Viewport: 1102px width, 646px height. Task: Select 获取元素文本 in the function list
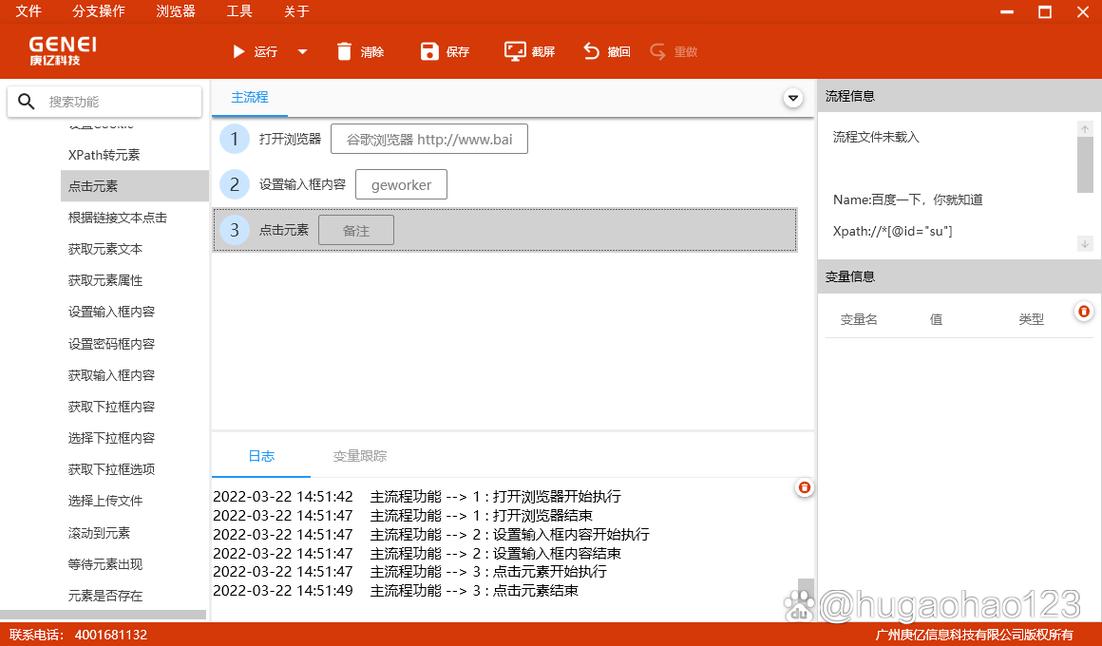(105, 249)
